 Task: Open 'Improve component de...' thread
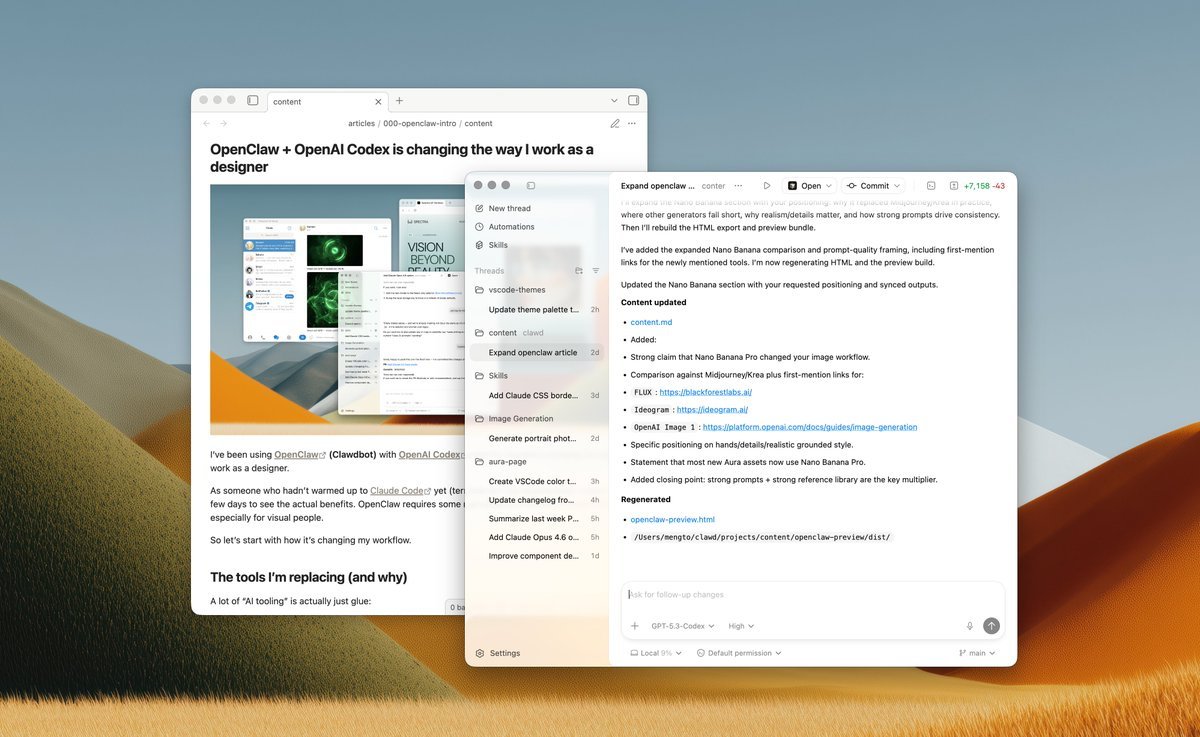pos(537,556)
